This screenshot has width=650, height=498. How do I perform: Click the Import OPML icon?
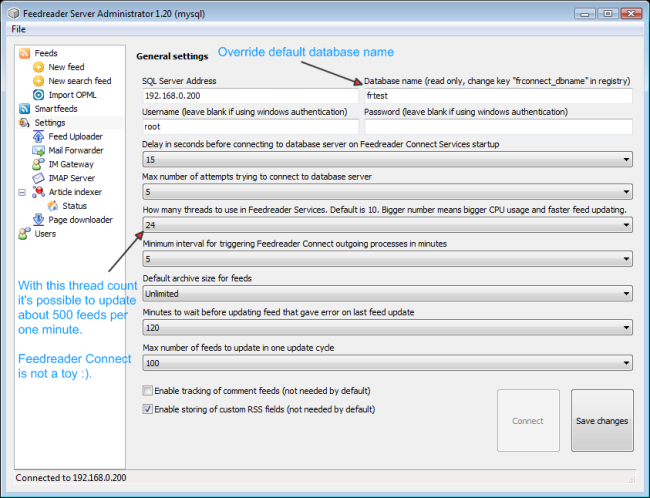click(39, 95)
